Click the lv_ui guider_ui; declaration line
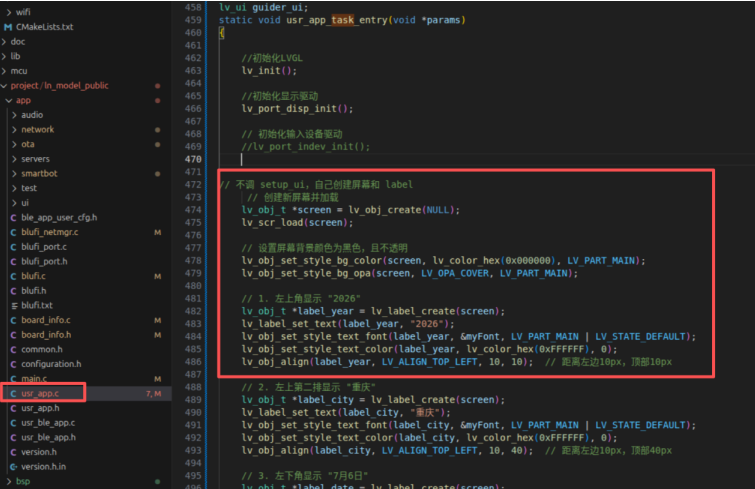Screen dimensions: 755x489 pyautogui.click(x=263, y=7)
